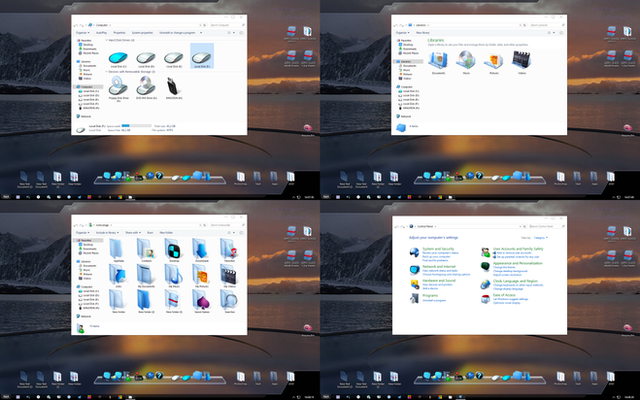Open the My Documents folder icon

(x=146, y=274)
